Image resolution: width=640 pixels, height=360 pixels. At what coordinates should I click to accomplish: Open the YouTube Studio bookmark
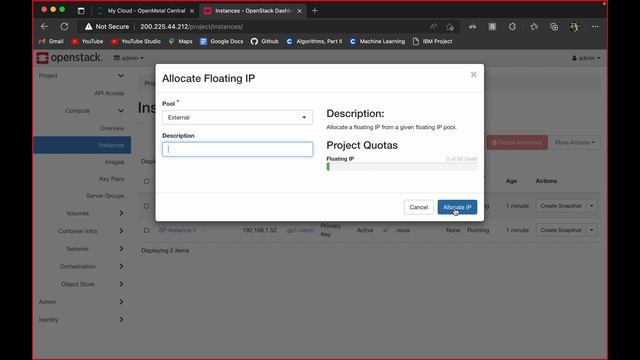pyautogui.click(x=136, y=41)
